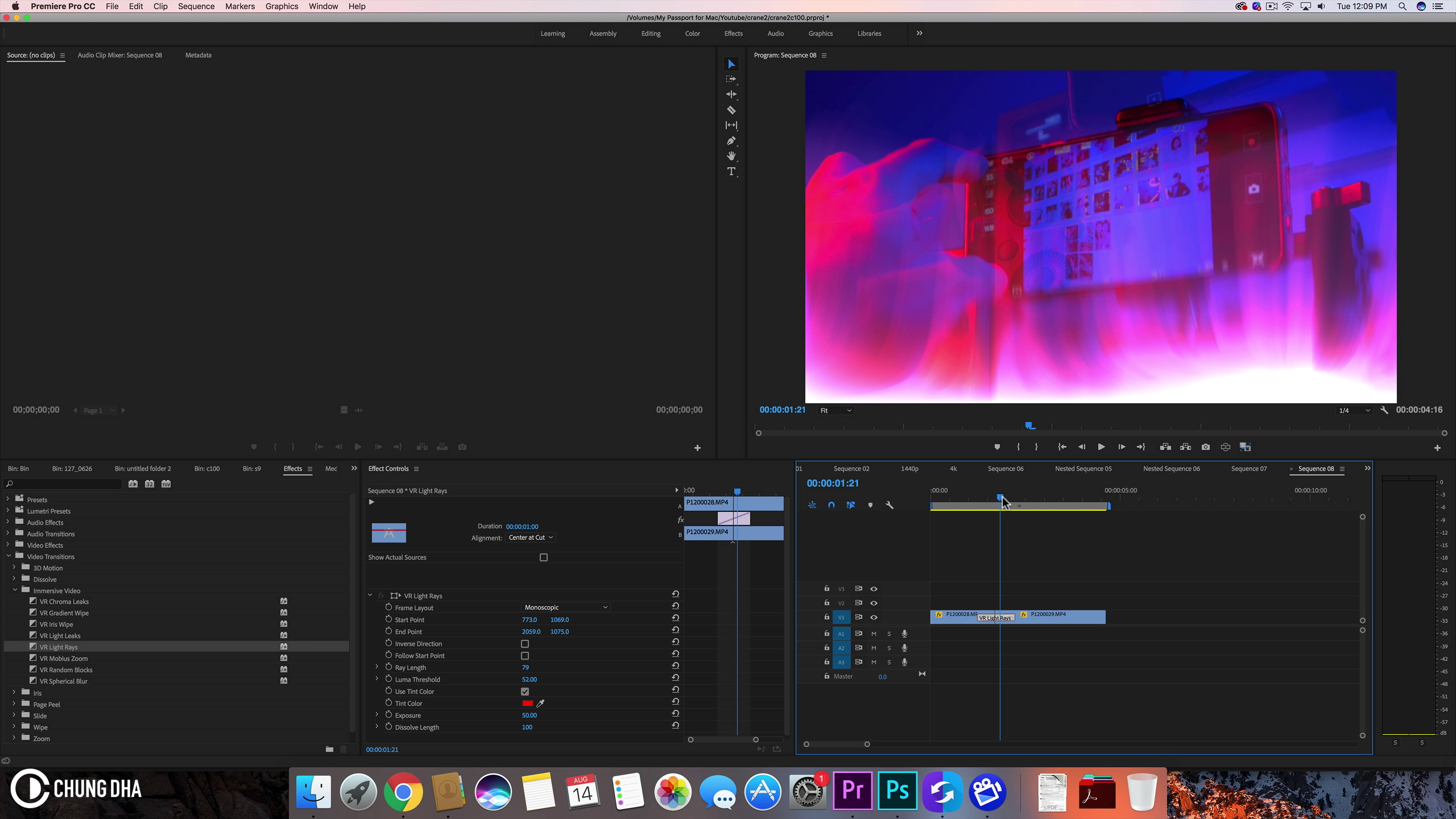Open the Frame Layout Monoscopic dropdown
The image size is (1456, 819).
click(566, 607)
